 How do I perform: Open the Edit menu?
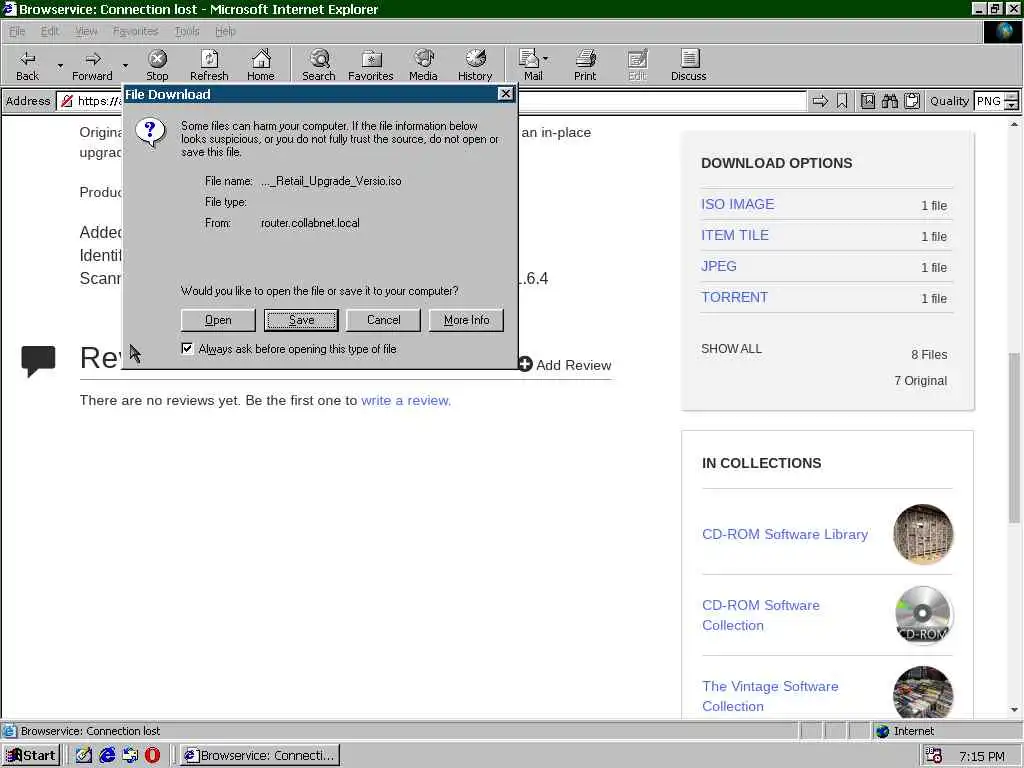tap(50, 31)
